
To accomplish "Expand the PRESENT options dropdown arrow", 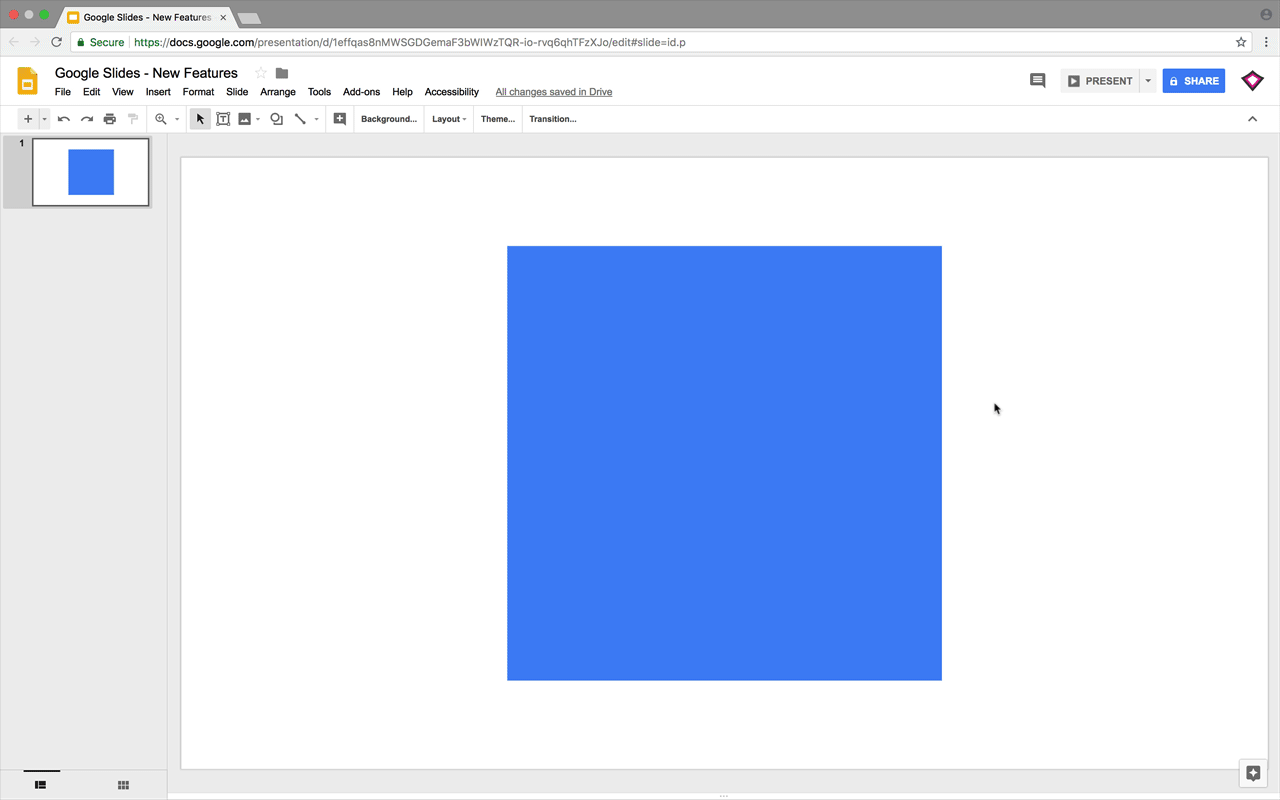I will point(1148,81).
